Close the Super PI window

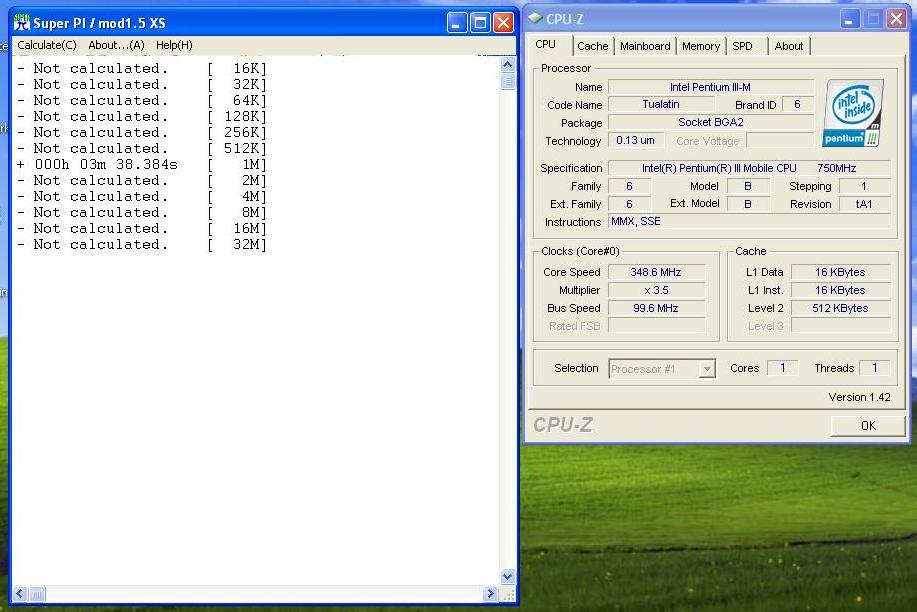click(503, 23)
